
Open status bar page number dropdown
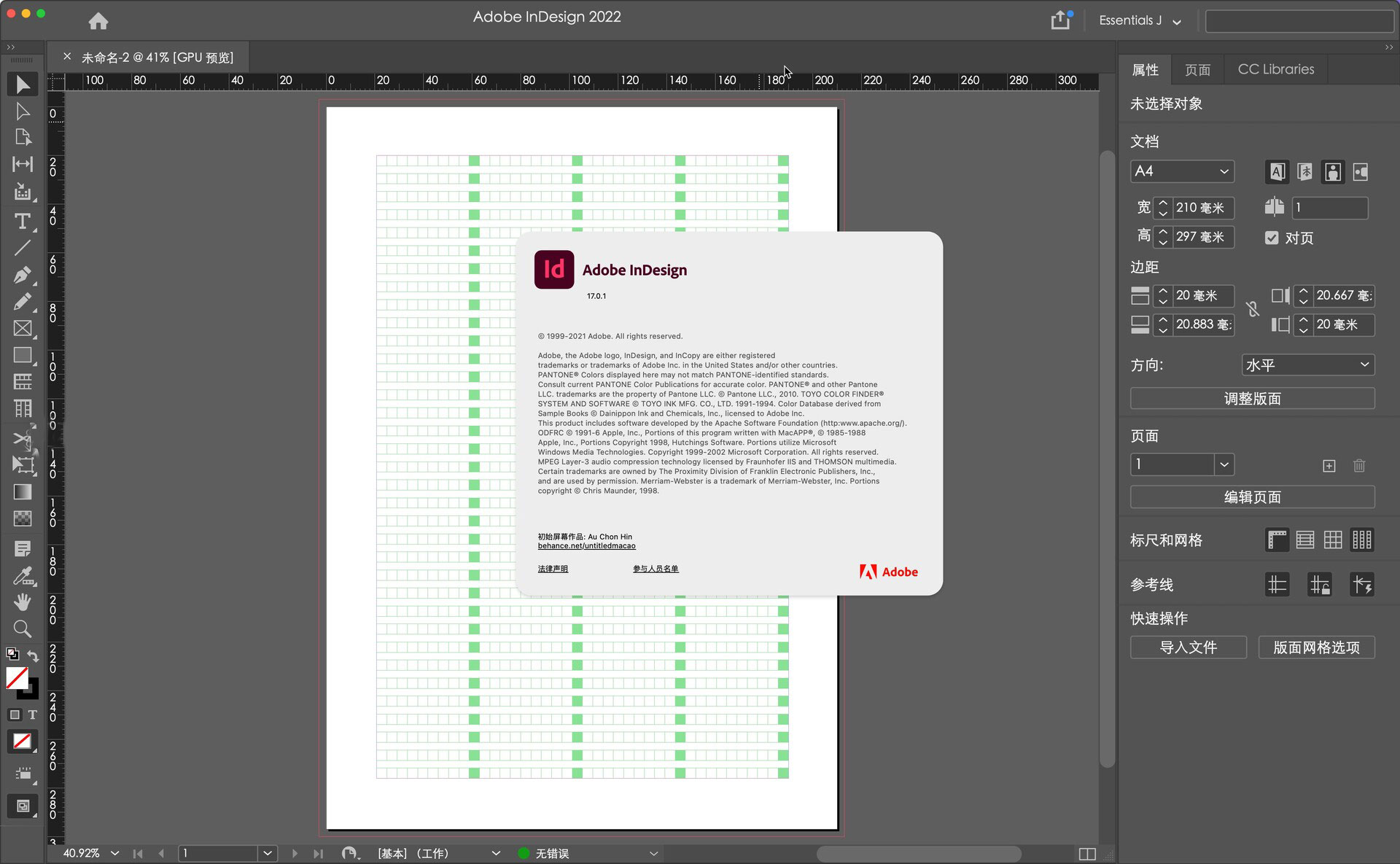click(268, 853)
